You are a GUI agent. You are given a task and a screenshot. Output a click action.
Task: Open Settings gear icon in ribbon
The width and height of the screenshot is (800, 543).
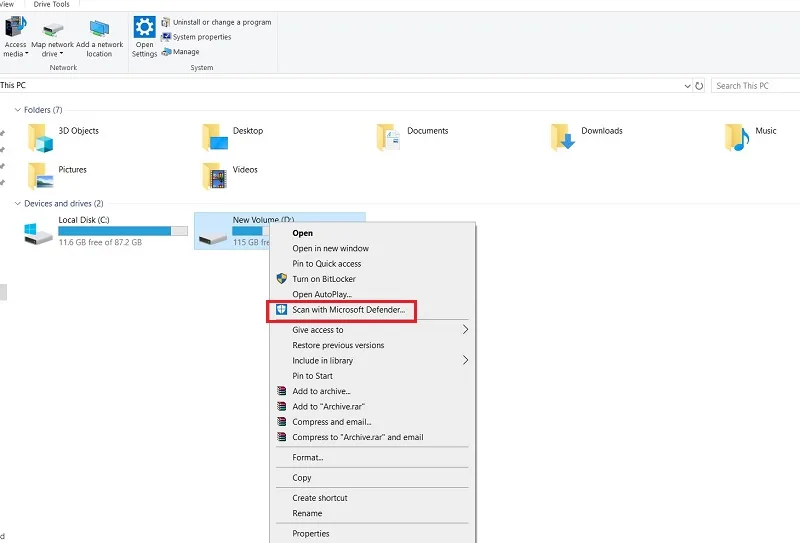(x=144, y=27)
